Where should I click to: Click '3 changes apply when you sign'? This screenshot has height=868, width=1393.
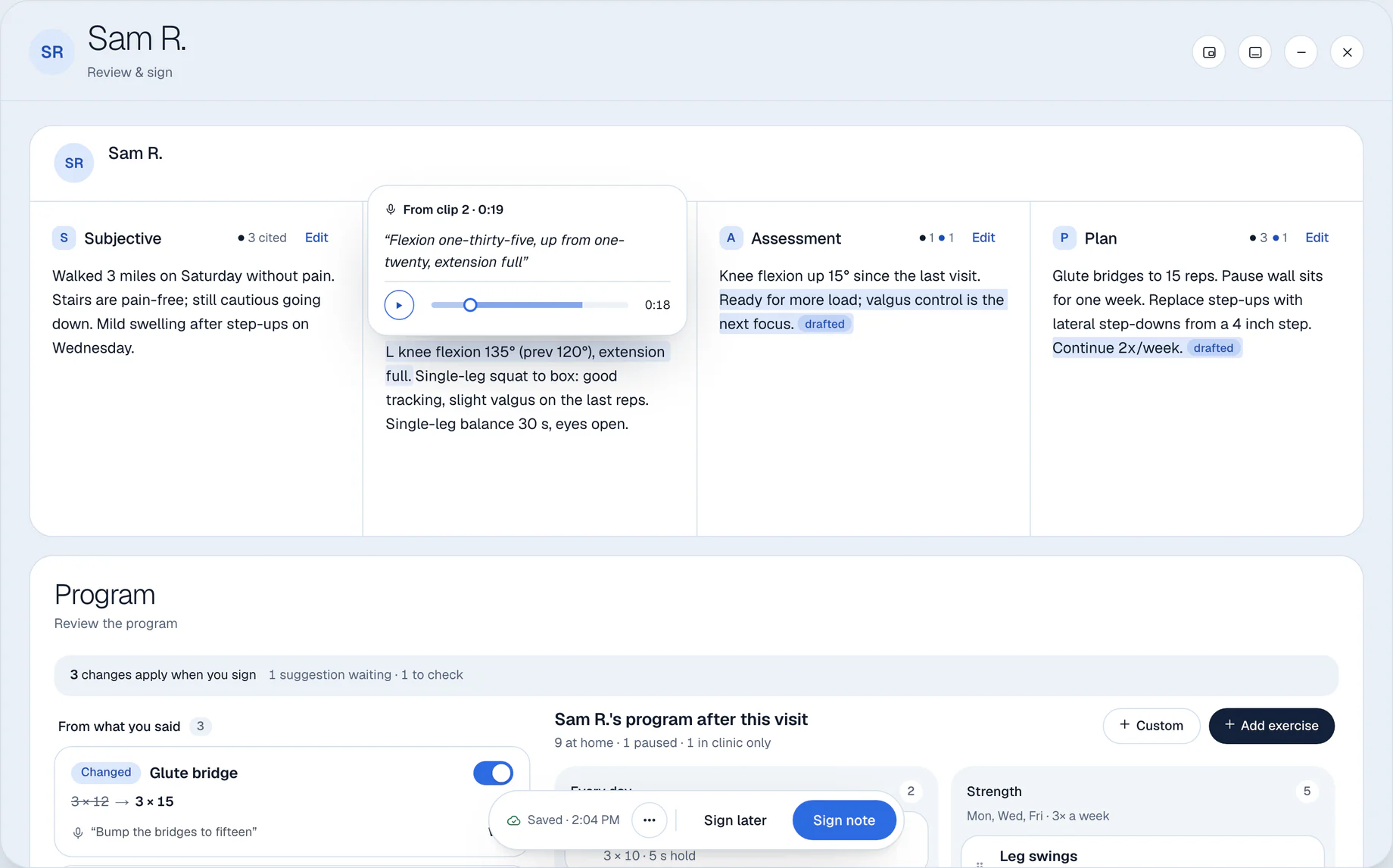(163, 675)
